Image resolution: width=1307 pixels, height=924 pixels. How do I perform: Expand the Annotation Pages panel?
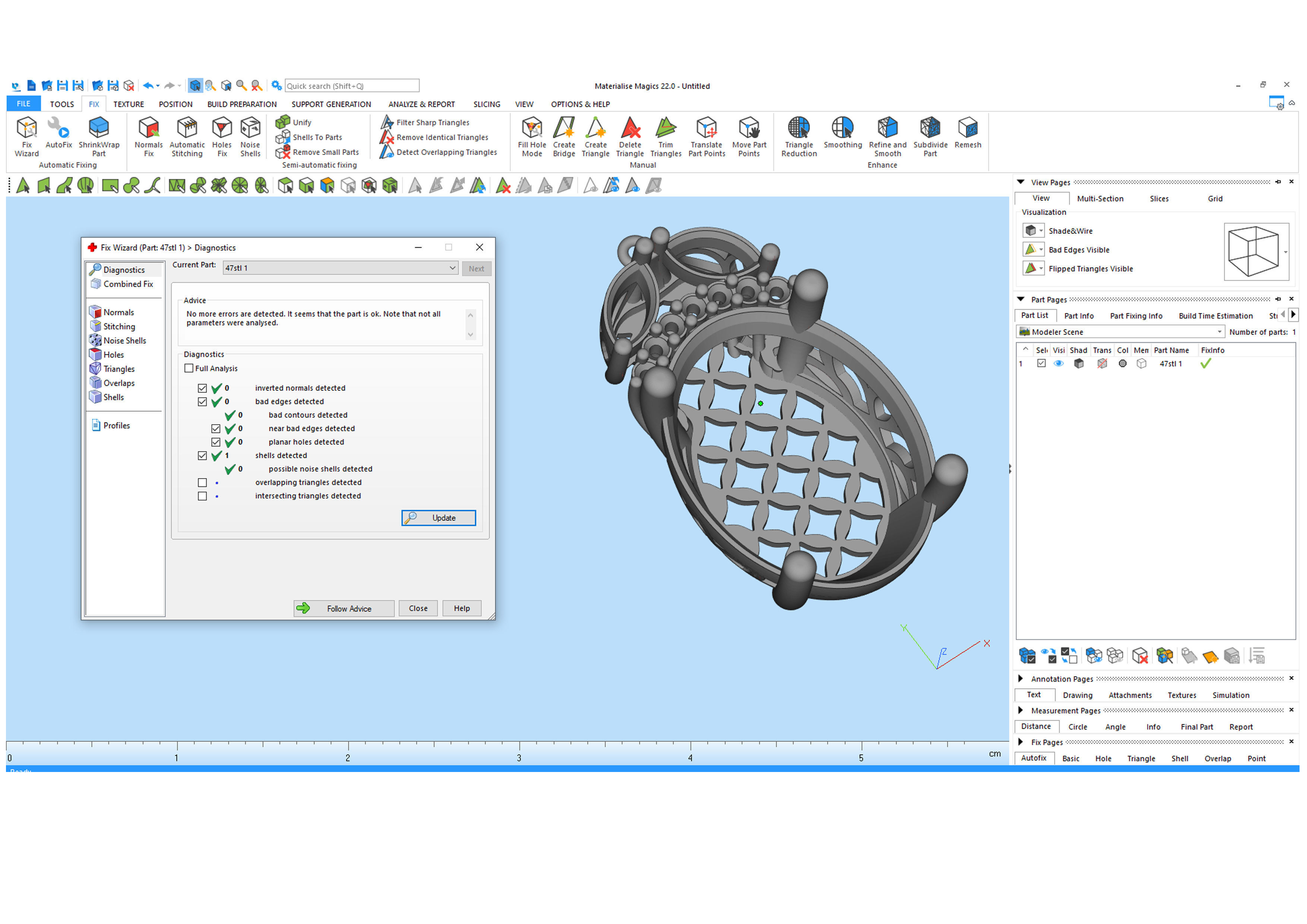pos(1020,678)
